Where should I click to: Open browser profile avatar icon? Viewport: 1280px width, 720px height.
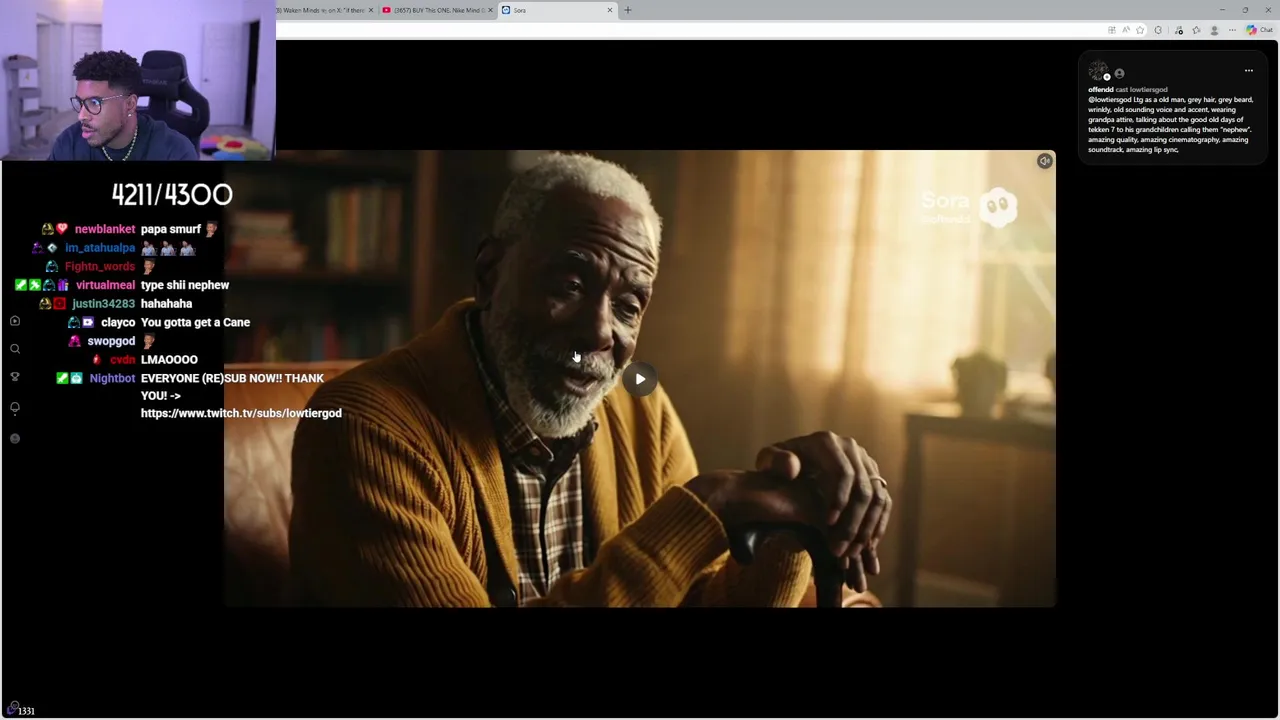1214,30
